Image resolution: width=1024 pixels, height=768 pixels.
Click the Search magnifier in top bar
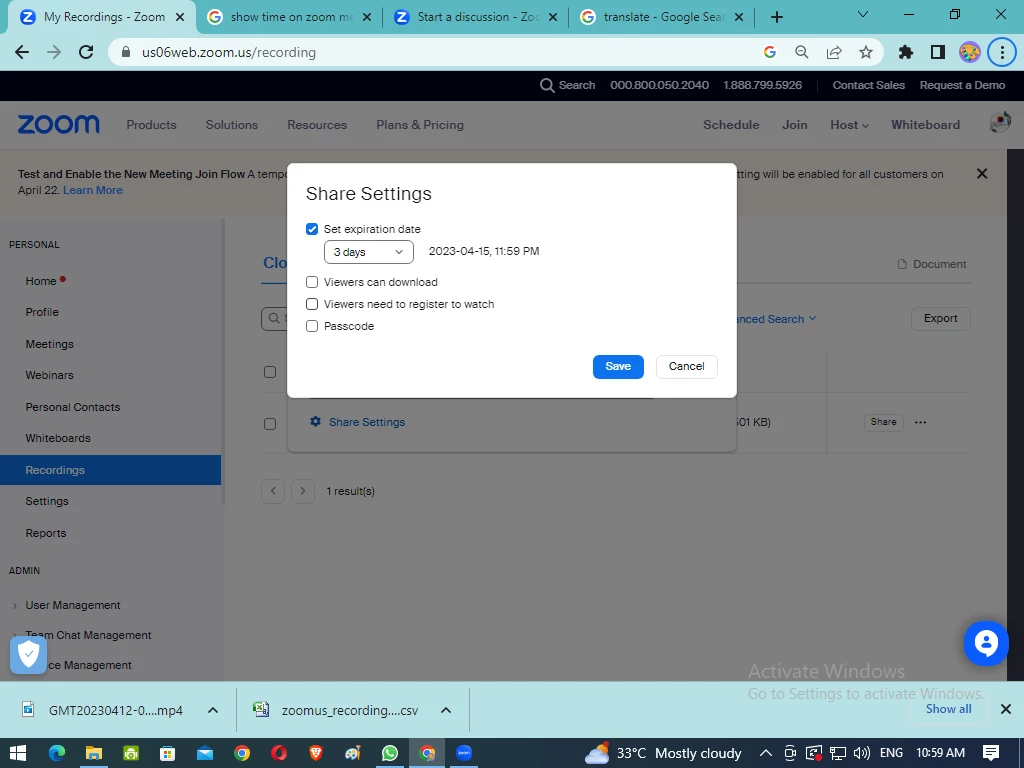pyautogui.click(x=547, y=86)
